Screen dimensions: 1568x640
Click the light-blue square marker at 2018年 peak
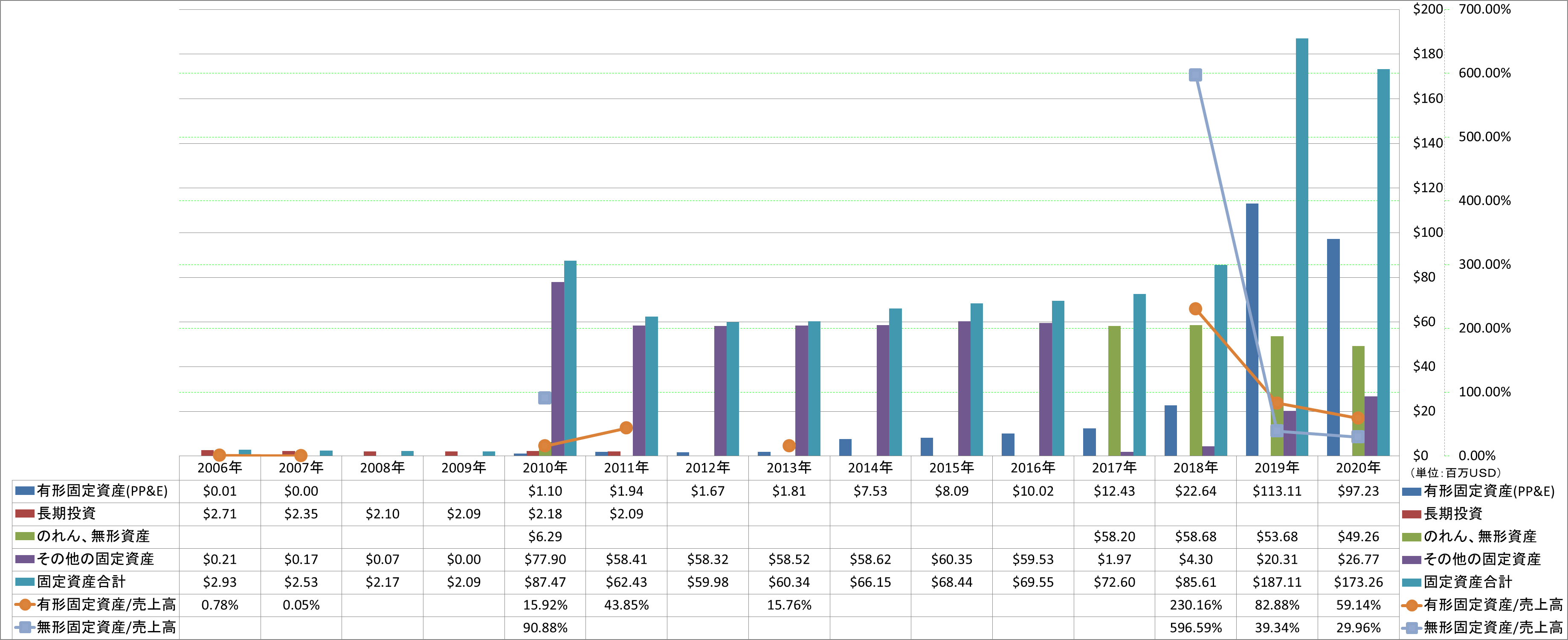click(x=1195, y=75)
